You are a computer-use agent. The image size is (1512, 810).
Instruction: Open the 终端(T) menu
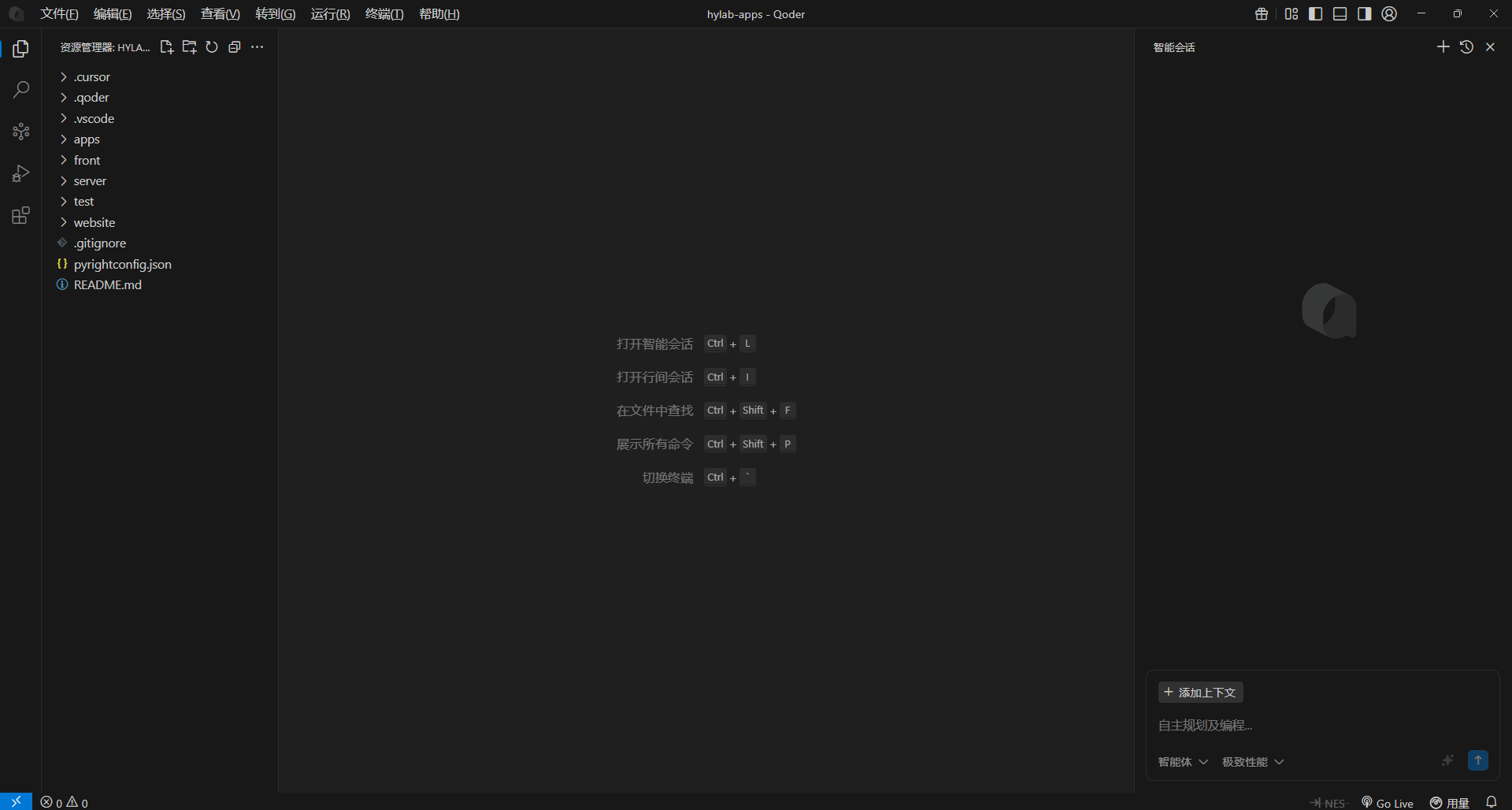pos(384,13)
